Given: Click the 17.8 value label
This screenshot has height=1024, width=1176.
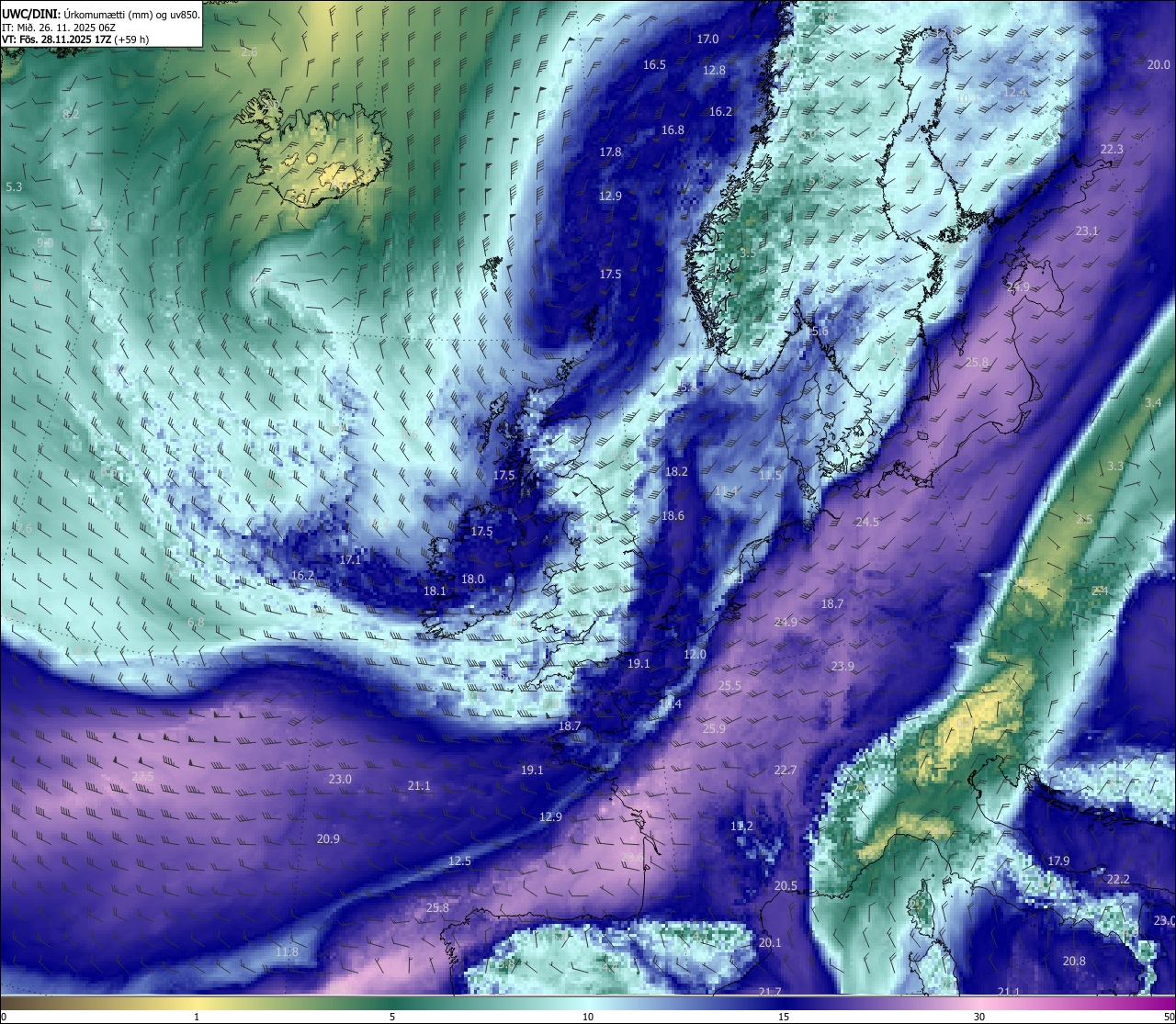Looking at the screenshot, I should [x=610, y=152].
